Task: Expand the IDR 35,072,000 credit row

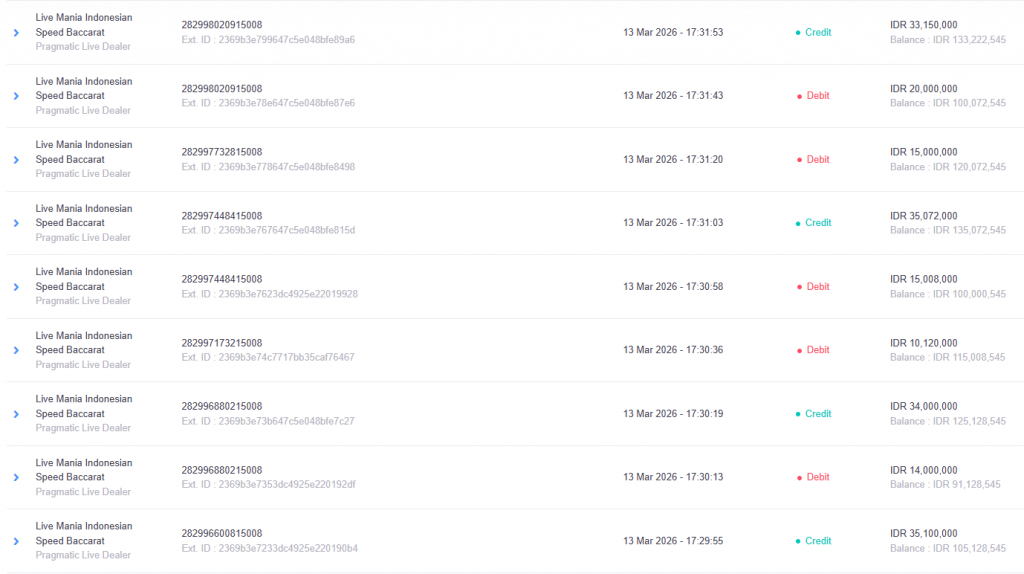Action: coord(16,223)
